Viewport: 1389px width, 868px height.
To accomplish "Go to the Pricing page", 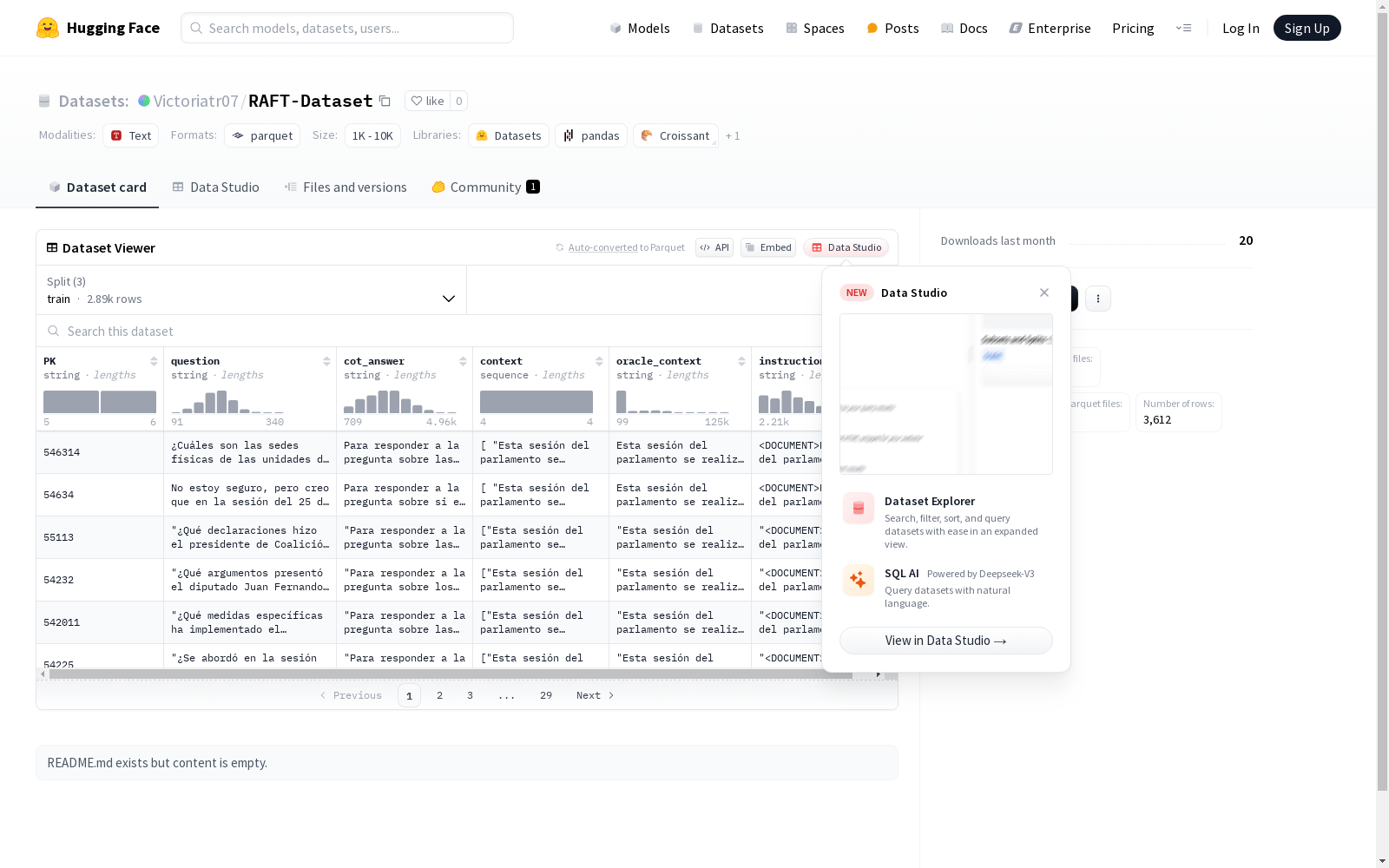I will (x=1133, y=28).
